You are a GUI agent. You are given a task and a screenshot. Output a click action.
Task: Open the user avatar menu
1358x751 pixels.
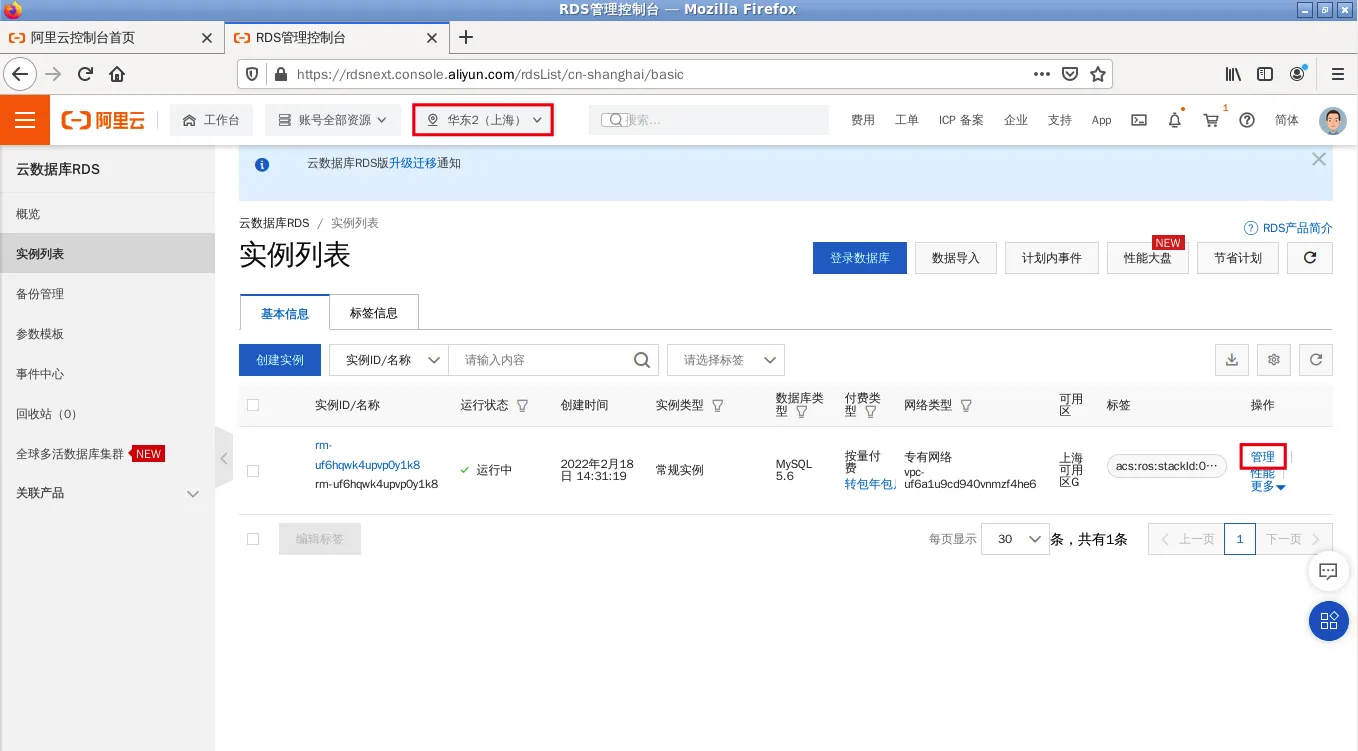(1333, 121)
